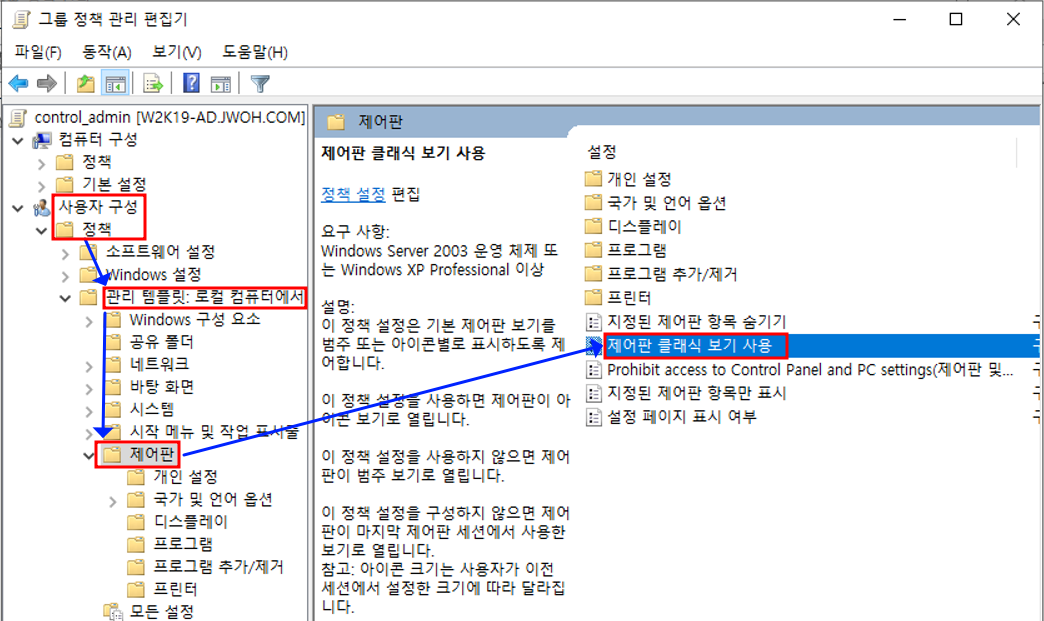Screen dimensions: 1044x621
Task: Expand 국가 및 언어 옵션 in tree
Action: pos(113,501)
